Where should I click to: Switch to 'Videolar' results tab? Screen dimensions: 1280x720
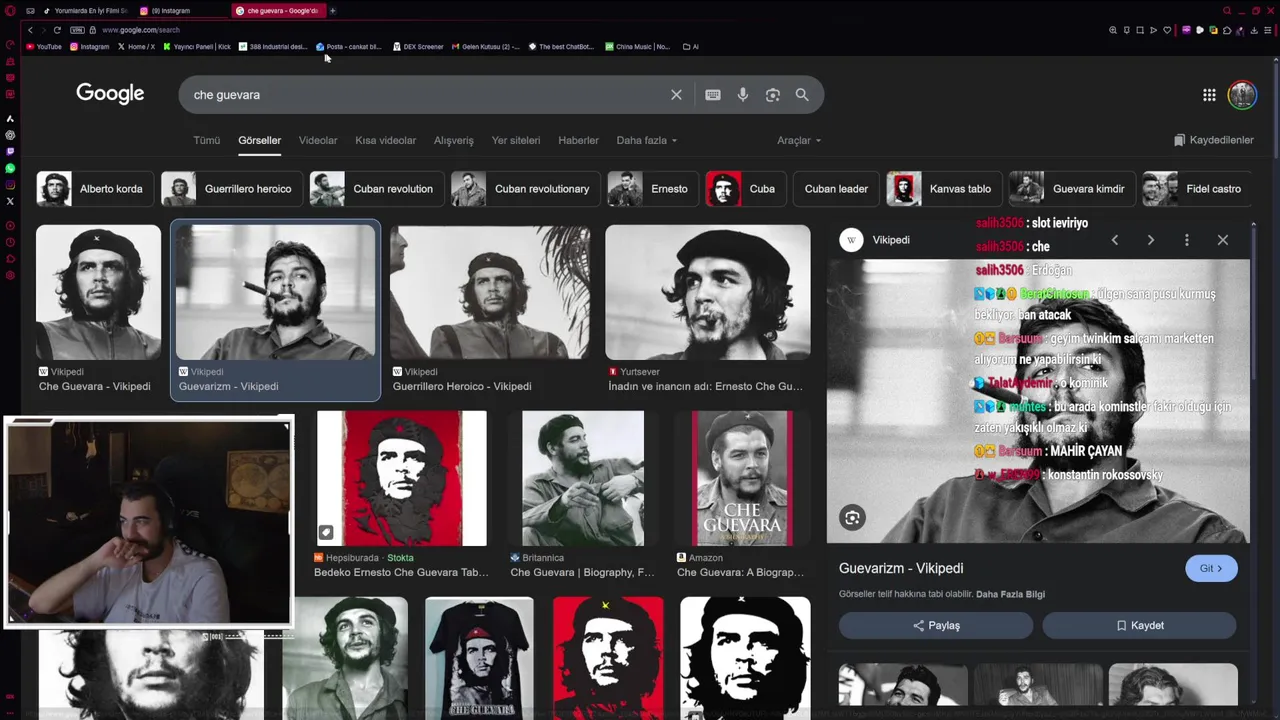(x=318, y=140)
